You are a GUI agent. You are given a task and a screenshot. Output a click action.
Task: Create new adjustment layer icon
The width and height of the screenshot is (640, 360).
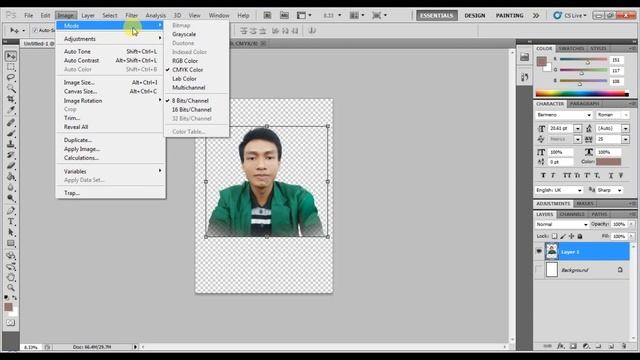point(586,346)
